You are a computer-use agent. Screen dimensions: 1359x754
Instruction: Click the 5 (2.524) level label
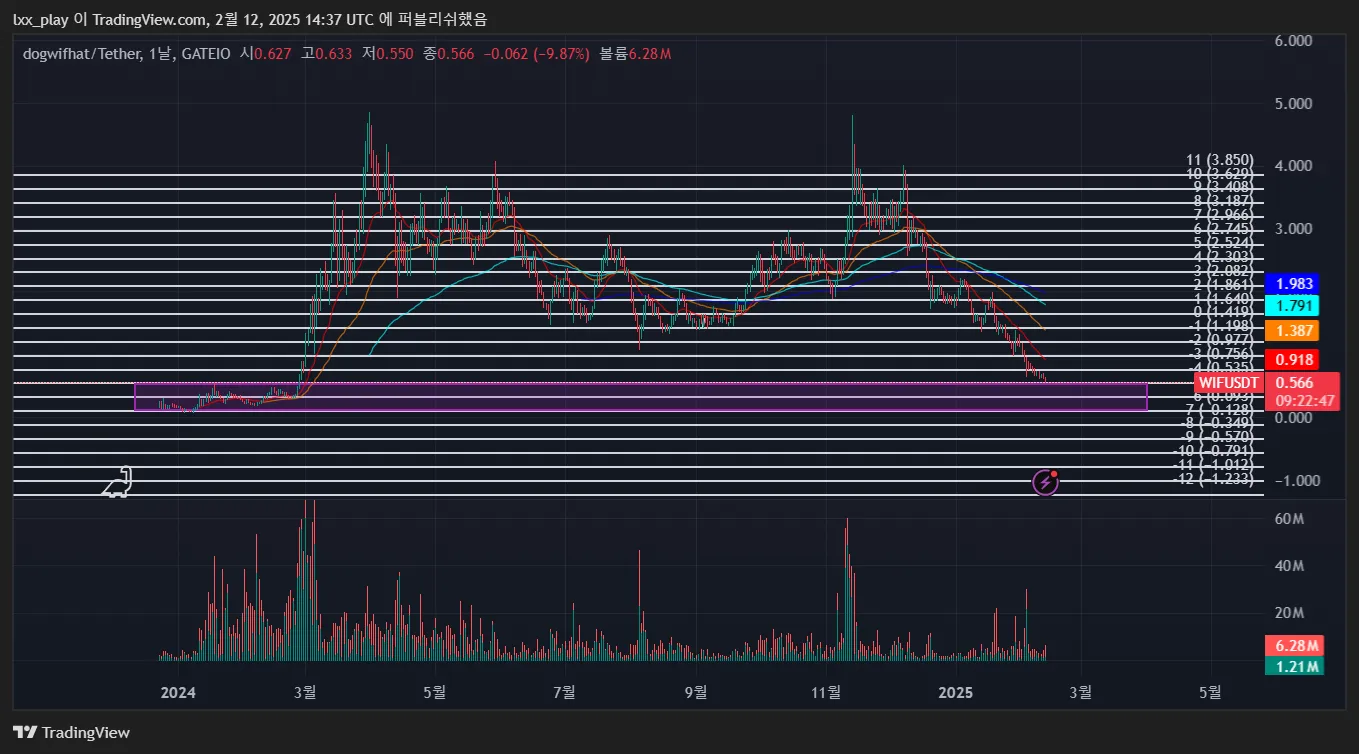click(x=1223, y=242)
